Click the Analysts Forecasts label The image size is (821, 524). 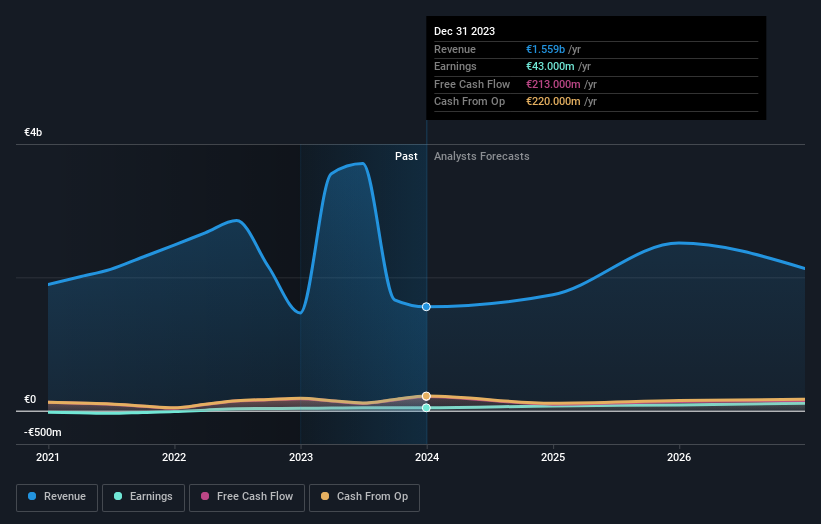coord(482,157)
